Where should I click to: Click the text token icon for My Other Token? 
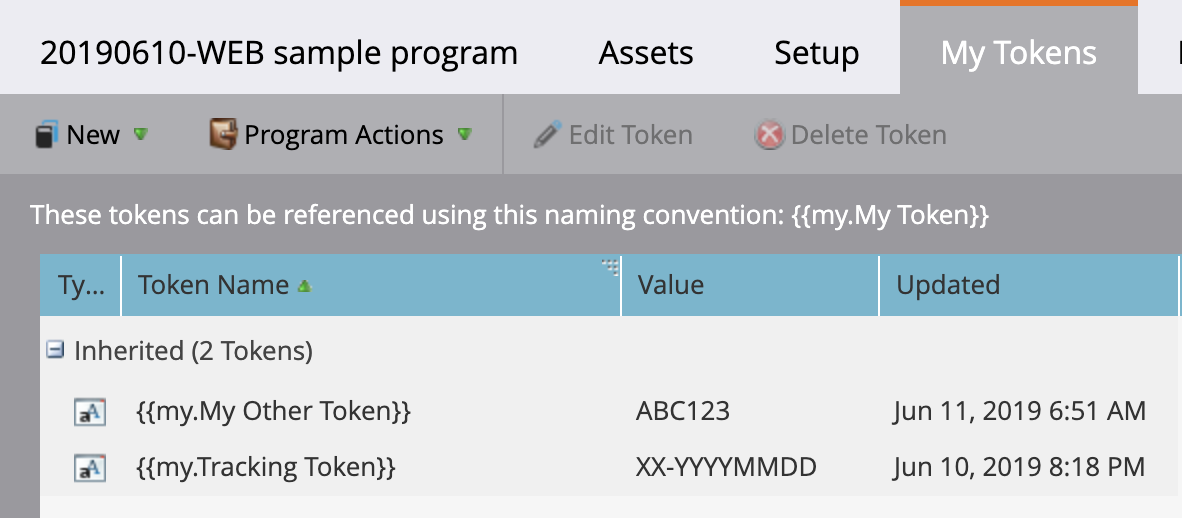pyautogui.click(x=90, y=412)
